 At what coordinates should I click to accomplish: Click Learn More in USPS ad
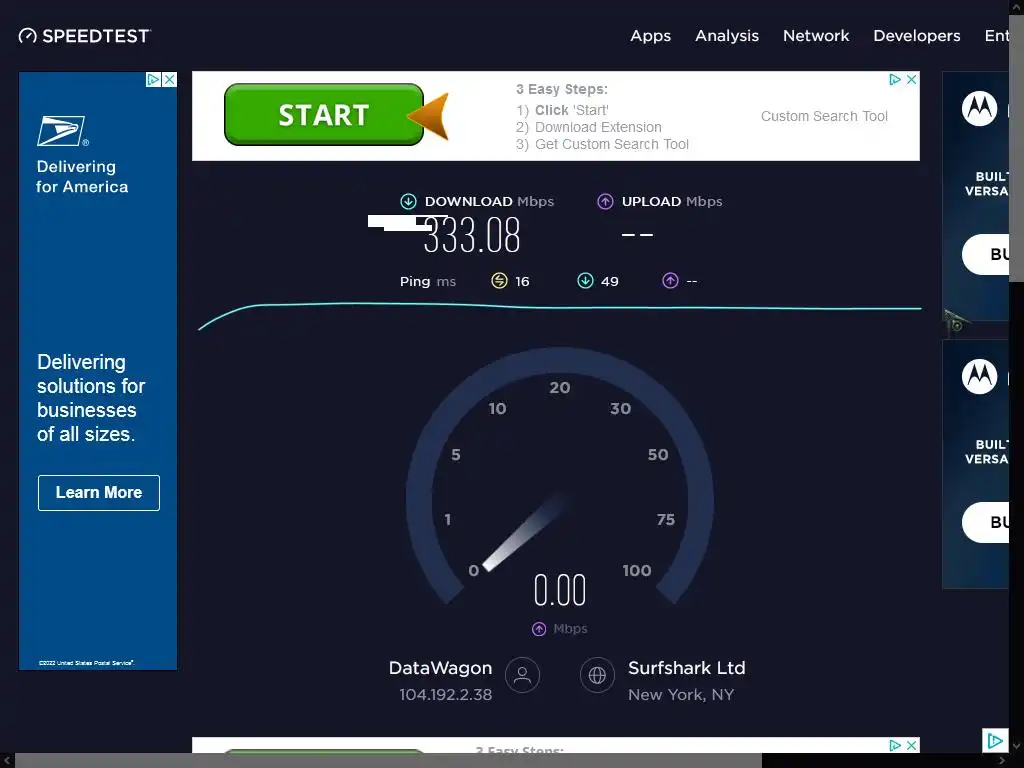pos(99,492)
